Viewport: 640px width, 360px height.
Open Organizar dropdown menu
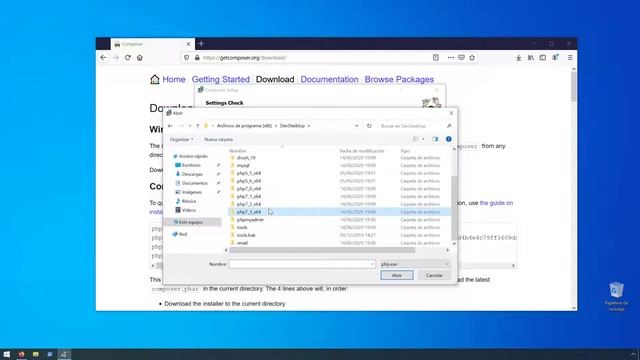[182, 140]
